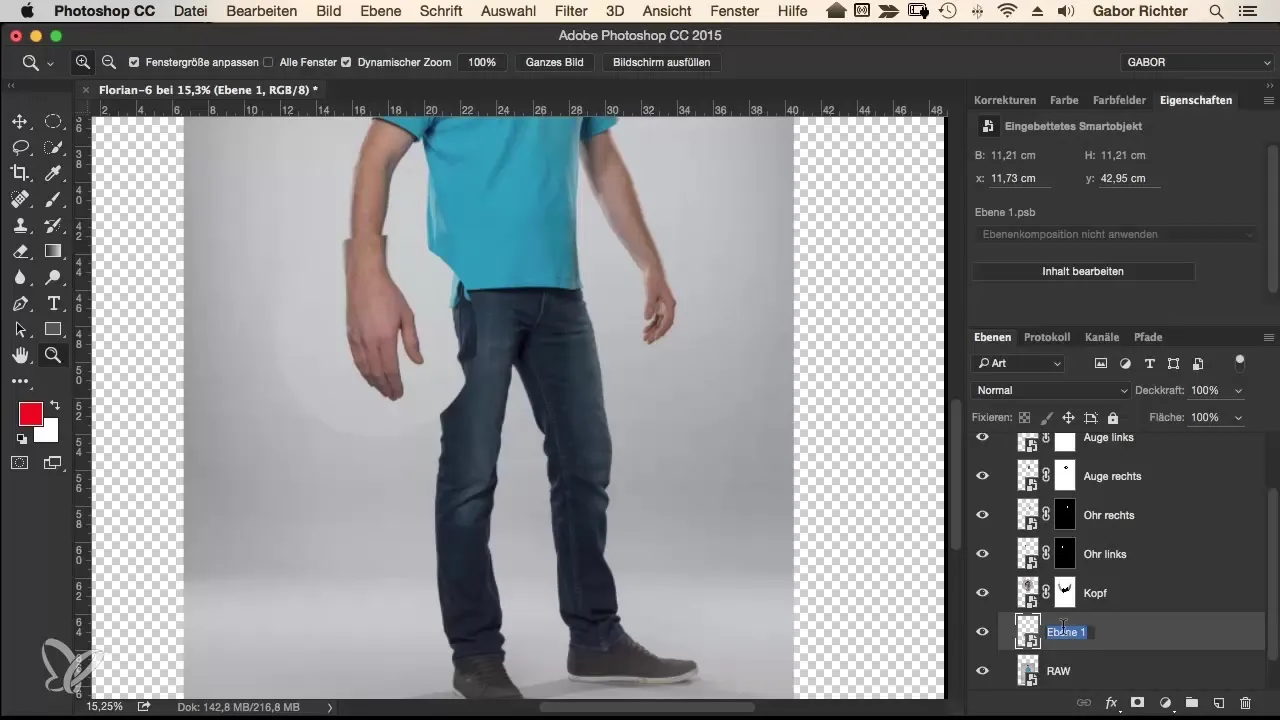
Task: Click the Zoom In icon in options bar
Action: click(x=83, y=62)
